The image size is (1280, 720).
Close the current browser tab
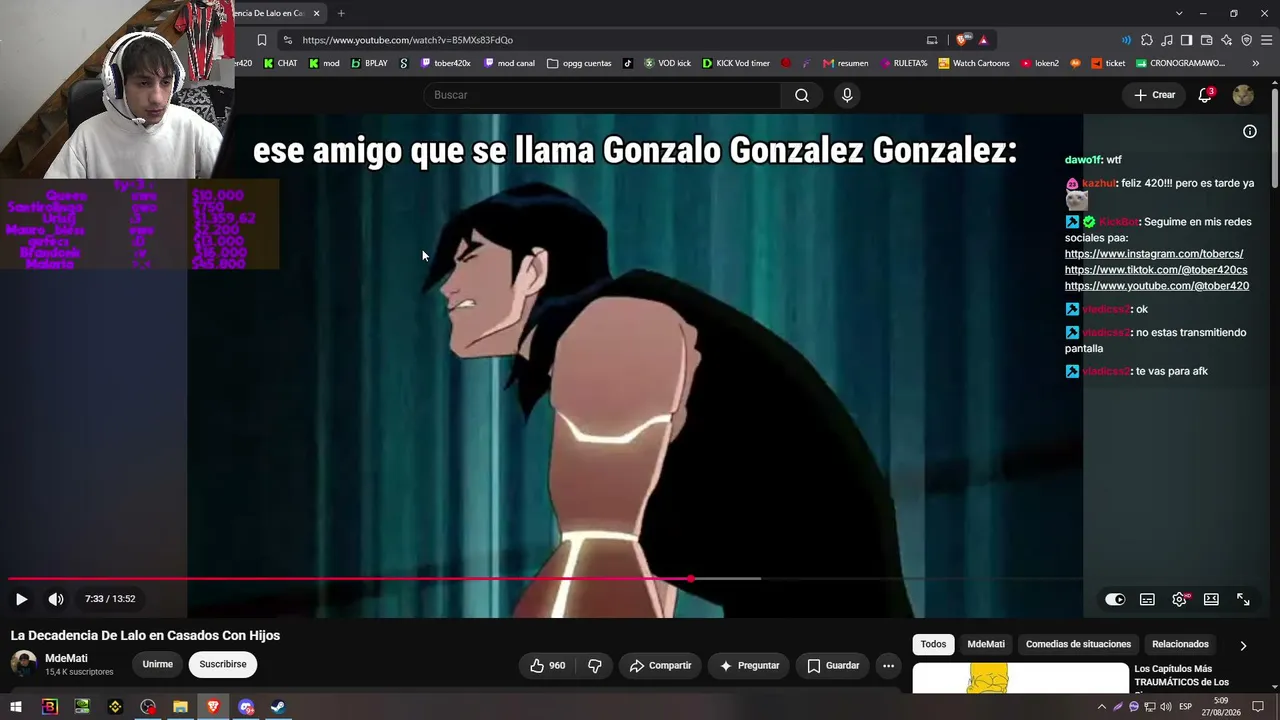316,13
